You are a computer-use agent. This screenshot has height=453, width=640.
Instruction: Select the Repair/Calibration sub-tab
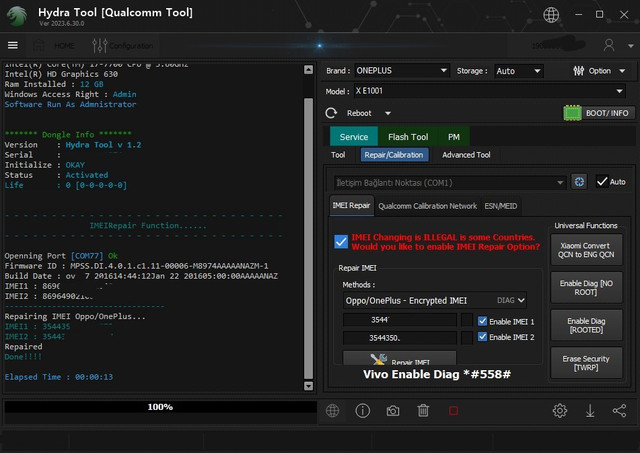tap(394, 155)
